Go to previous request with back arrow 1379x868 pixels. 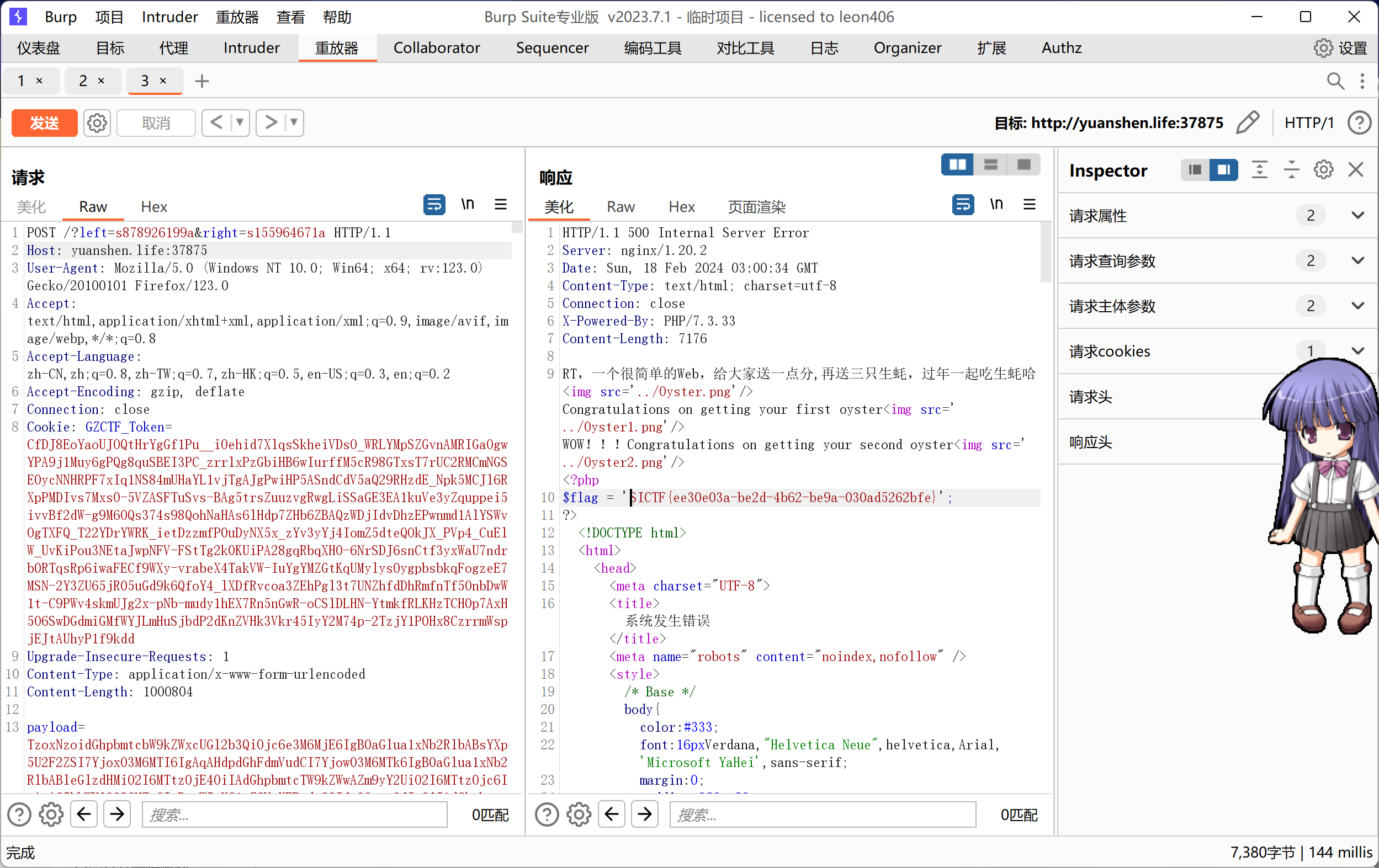point(216,122)
